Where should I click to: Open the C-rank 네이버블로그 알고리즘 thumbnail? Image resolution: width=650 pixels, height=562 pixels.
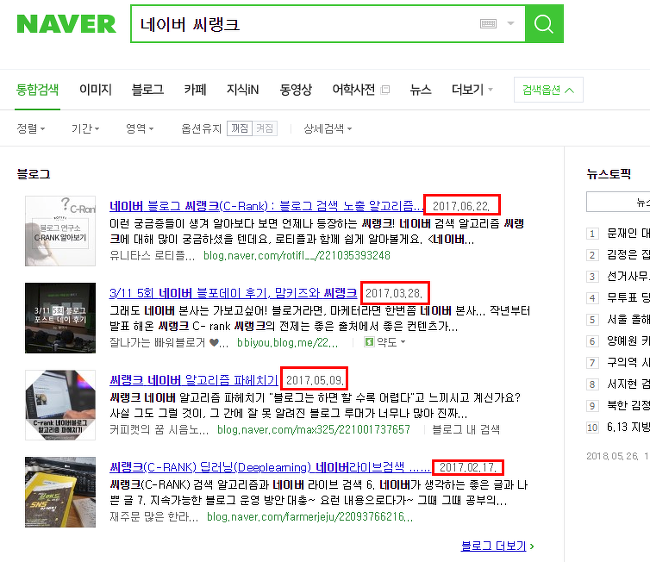(61, 405)
